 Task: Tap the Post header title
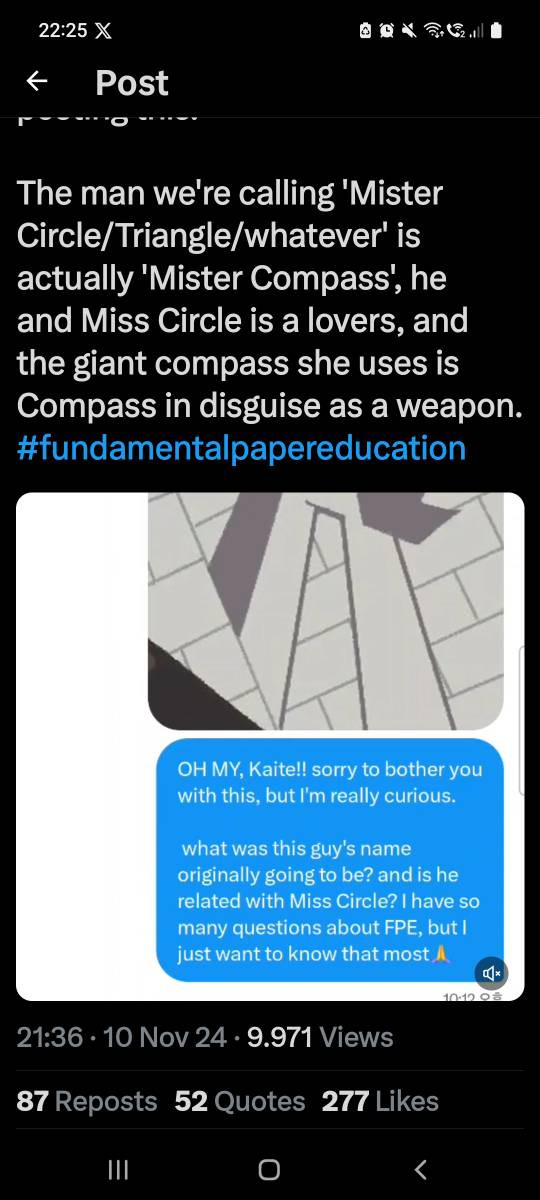(132, 82)
